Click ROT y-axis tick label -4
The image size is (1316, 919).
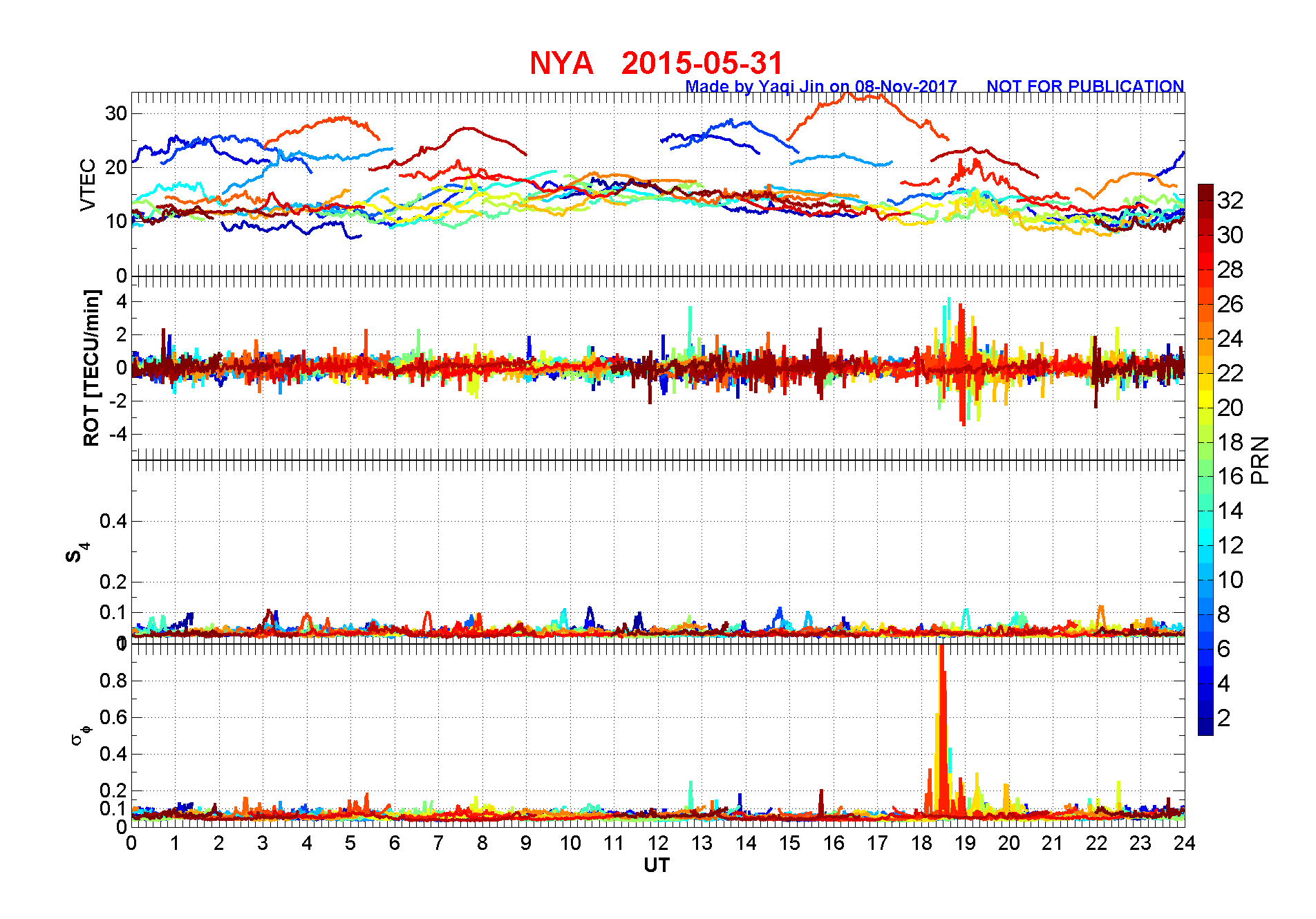click(117, 435)
